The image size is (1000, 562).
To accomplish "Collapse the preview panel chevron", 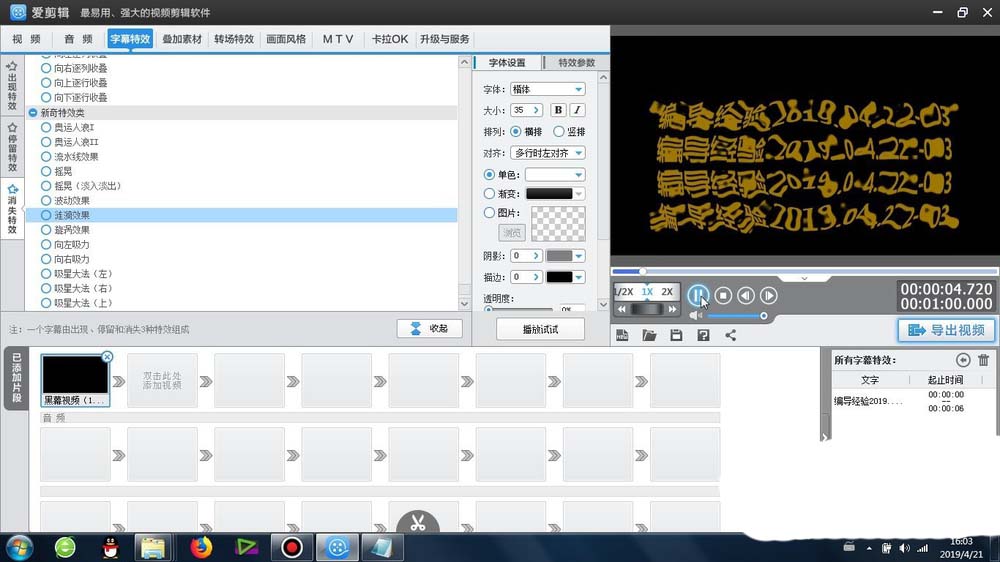I will pos(804,279).
